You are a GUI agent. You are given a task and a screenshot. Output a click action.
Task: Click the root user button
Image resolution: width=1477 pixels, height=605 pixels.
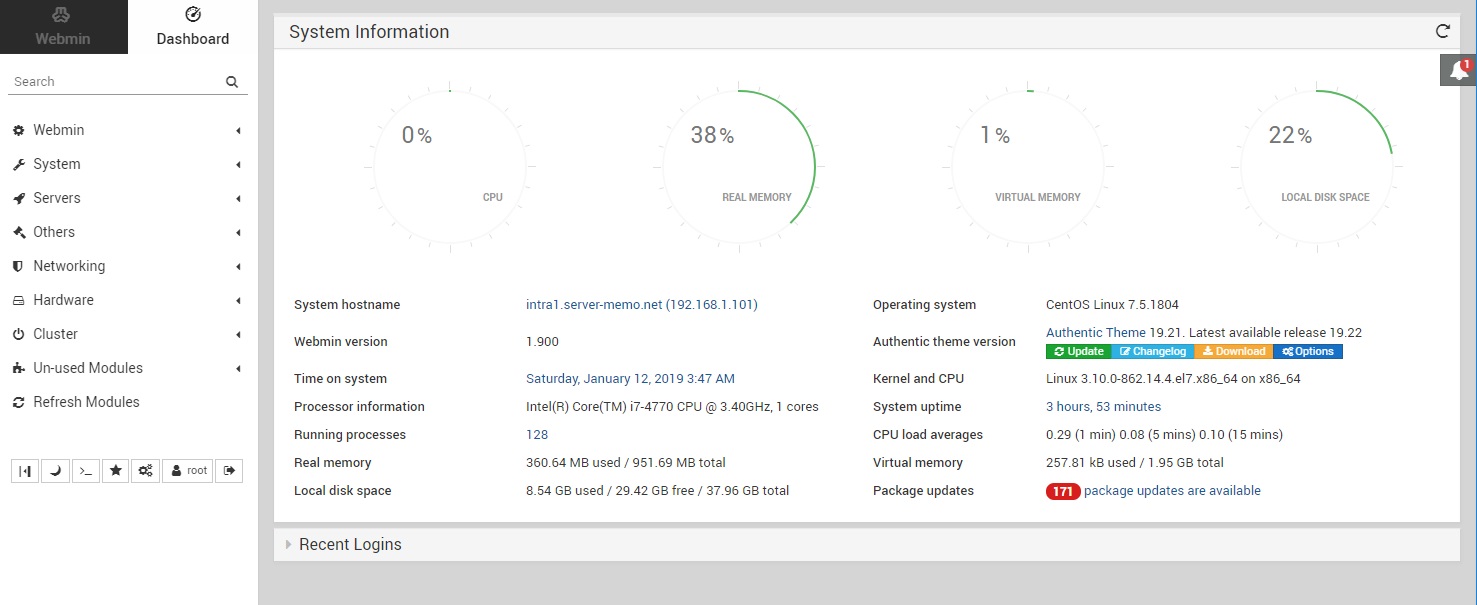[188, 471]
